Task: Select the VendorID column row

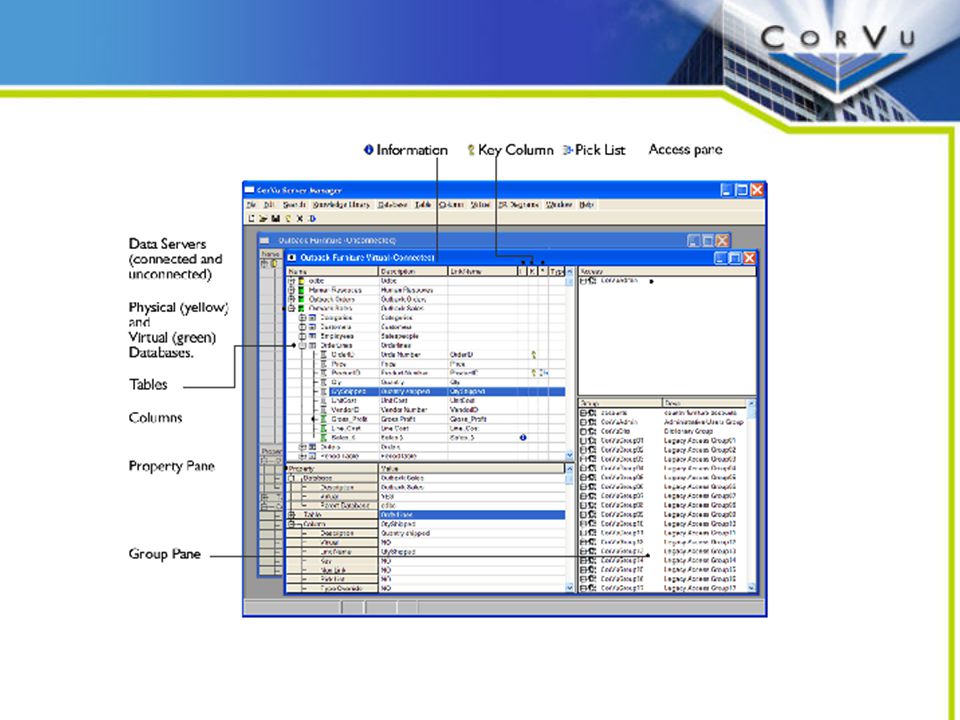Action: point(426,410)
